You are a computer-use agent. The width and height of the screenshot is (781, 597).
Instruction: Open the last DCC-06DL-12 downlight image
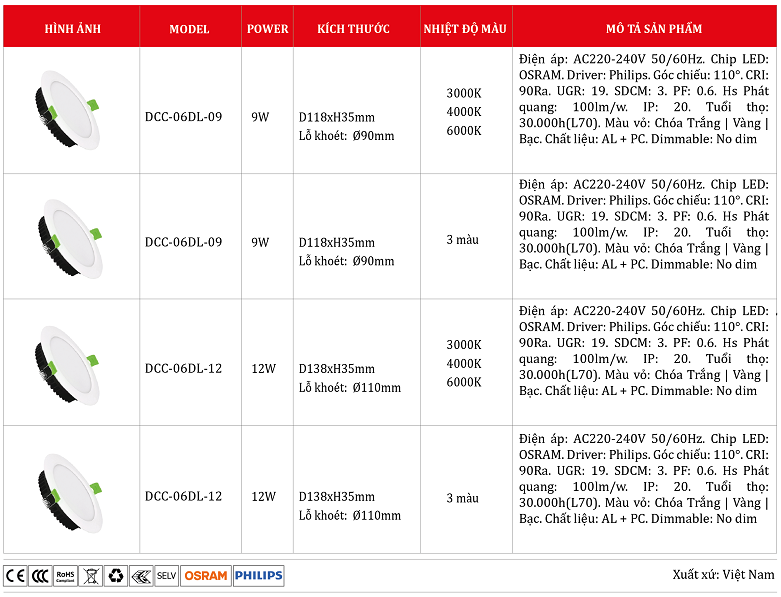[x=67, y=490]
